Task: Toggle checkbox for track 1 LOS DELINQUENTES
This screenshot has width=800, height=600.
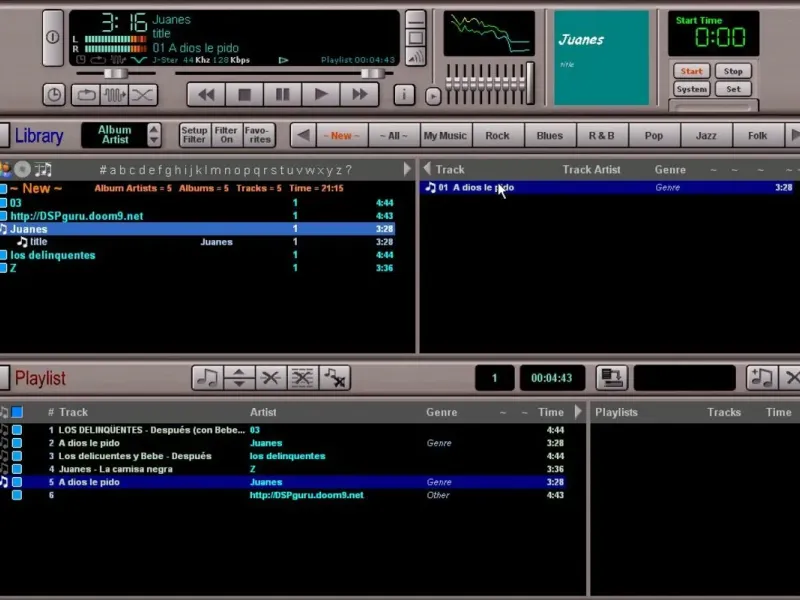Action: click(17, 430)
